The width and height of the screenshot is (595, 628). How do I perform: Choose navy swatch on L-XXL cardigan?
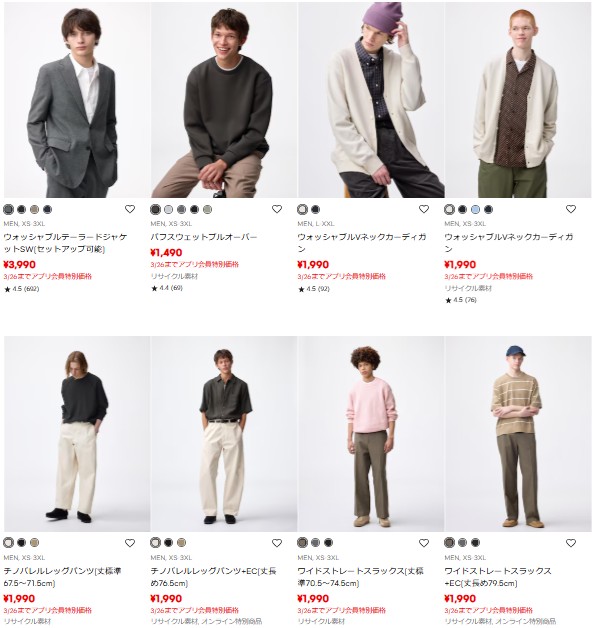(316, 209)
